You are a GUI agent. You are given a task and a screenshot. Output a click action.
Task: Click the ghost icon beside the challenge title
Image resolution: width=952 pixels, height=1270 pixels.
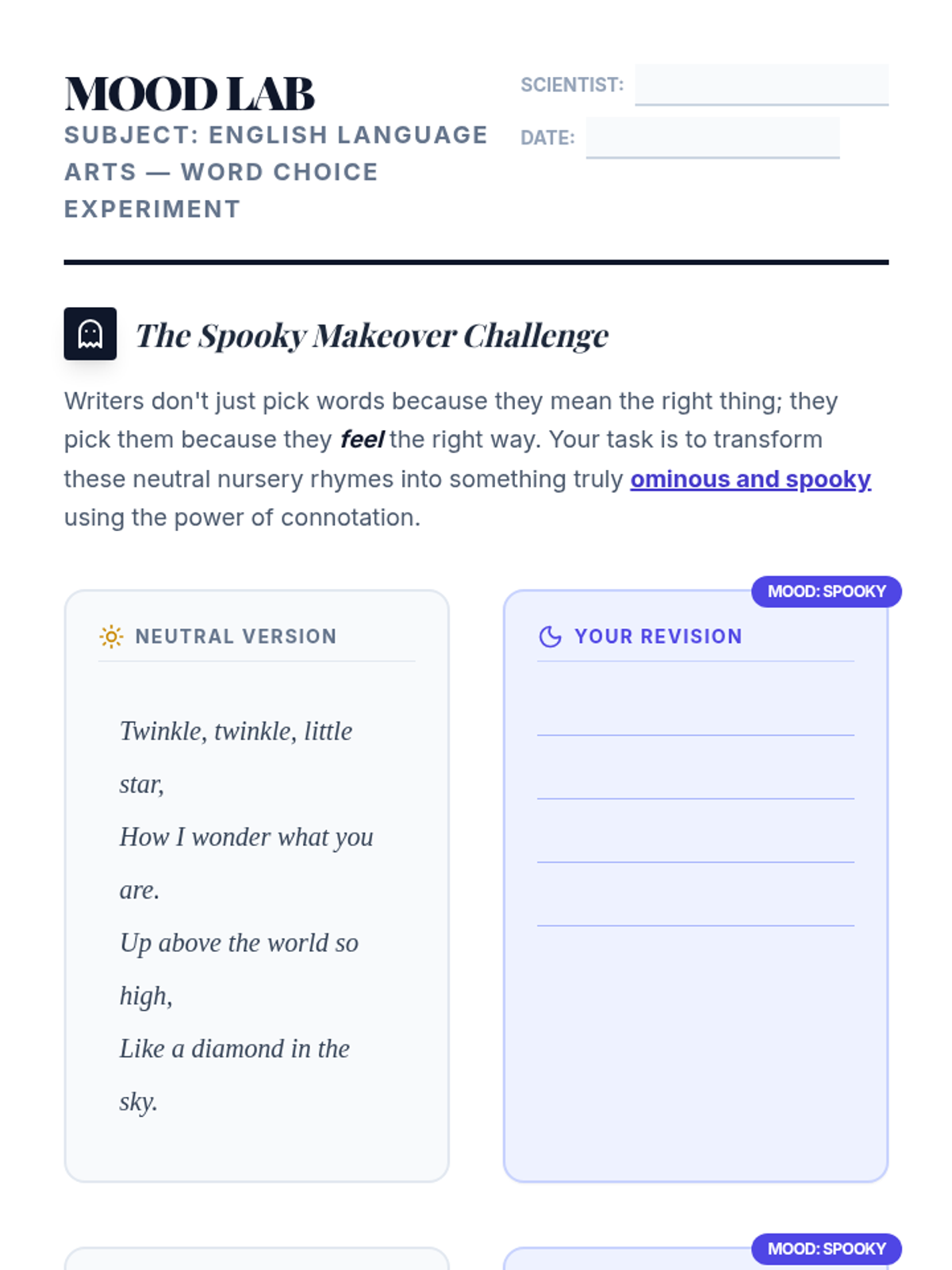coord(90,334)
